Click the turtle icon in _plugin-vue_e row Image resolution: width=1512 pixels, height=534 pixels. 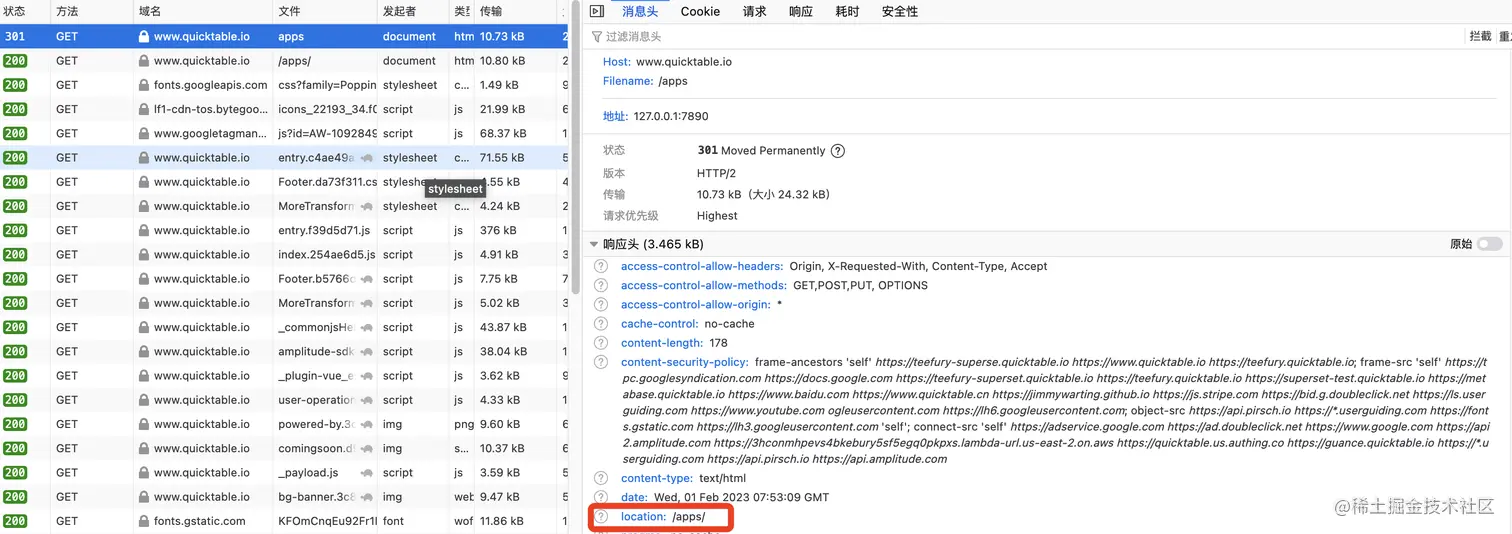[x=367, y=376]
